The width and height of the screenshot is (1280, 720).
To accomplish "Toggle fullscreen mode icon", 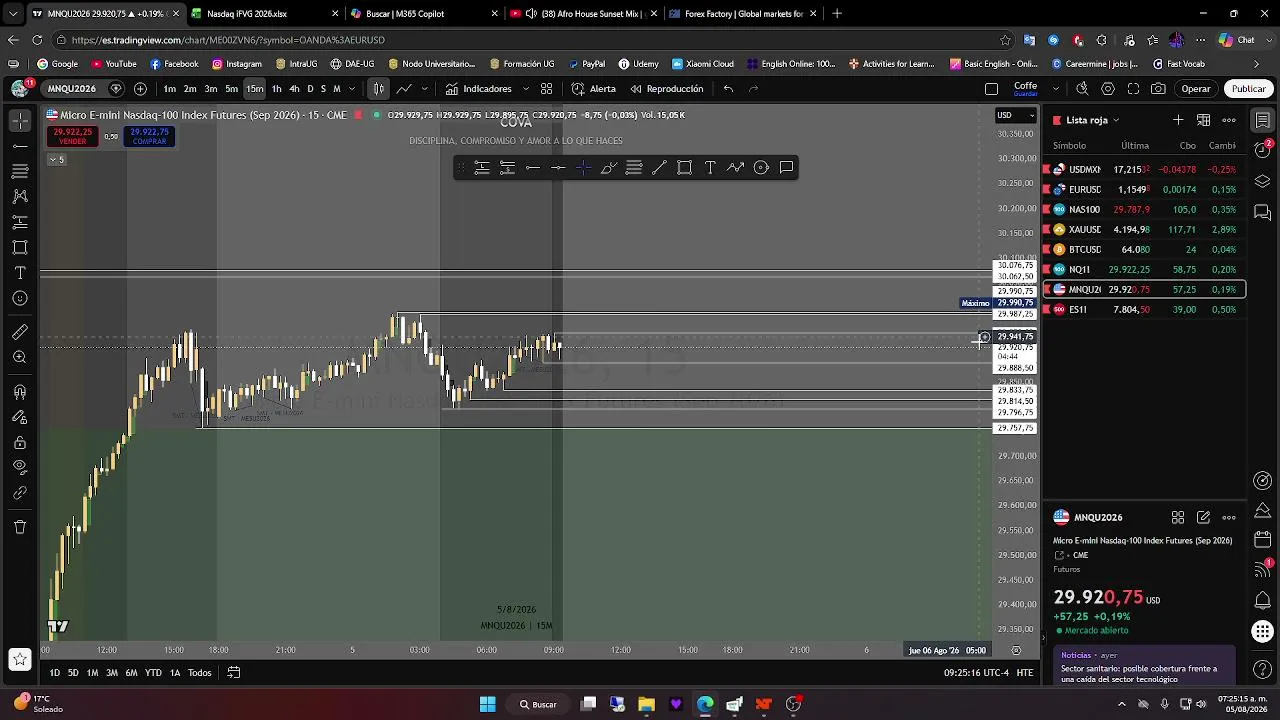I will coord(1133,89).
